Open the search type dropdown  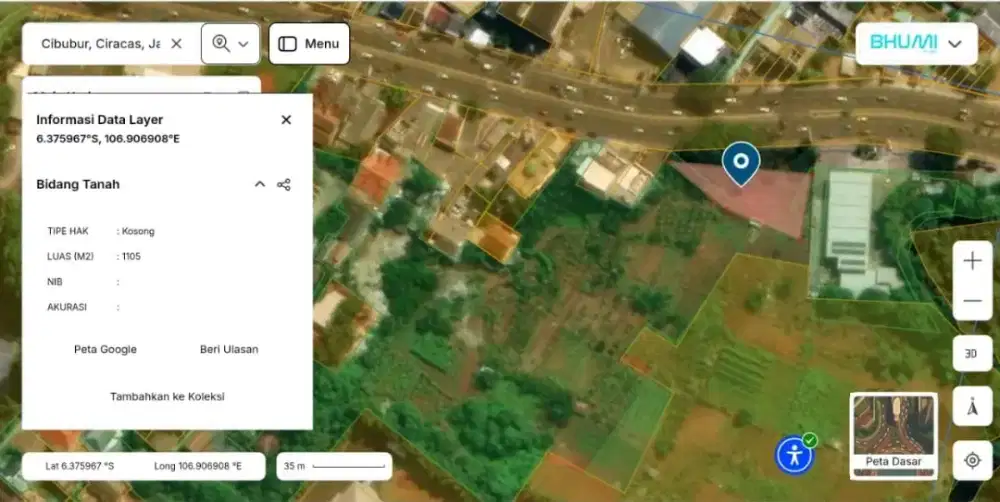click(231, 44)
